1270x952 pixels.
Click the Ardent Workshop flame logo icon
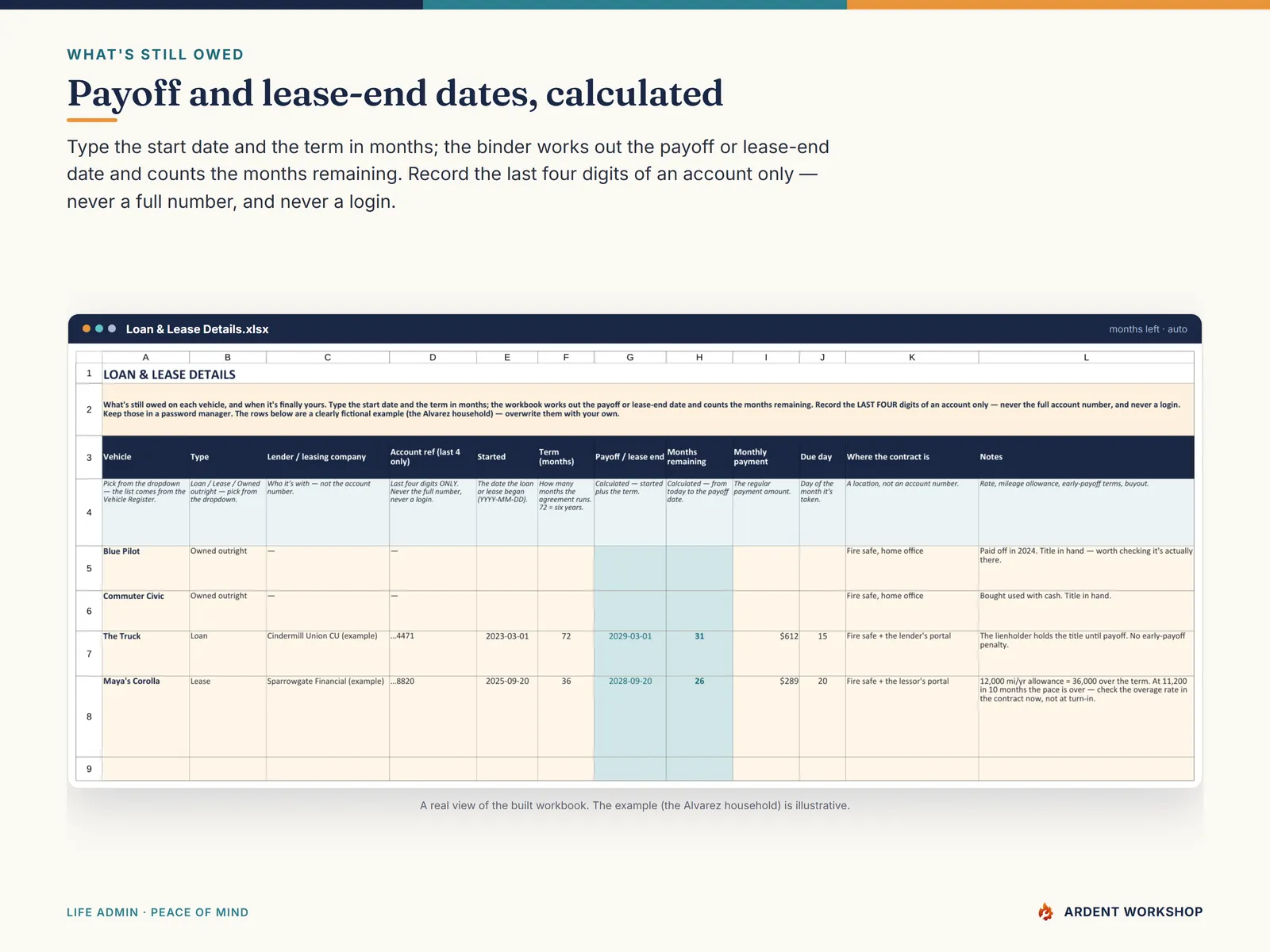pyautogui.click(x=1046, y=912)
